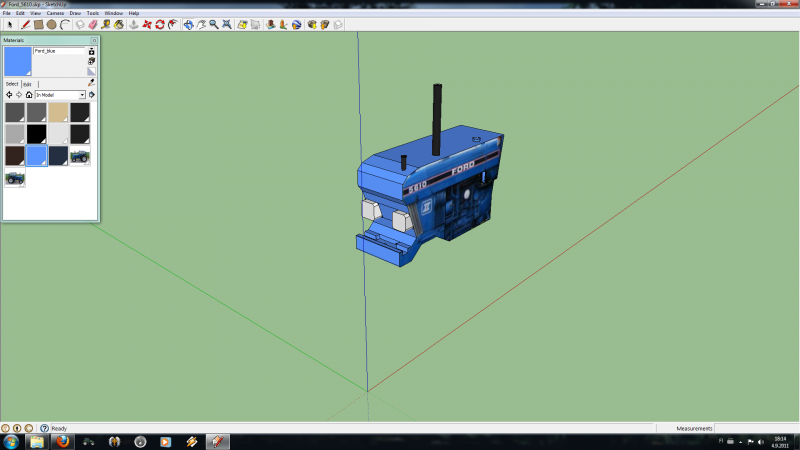Open the Edit menu
This screenshot has height=450, width=800.
point(20,13)
